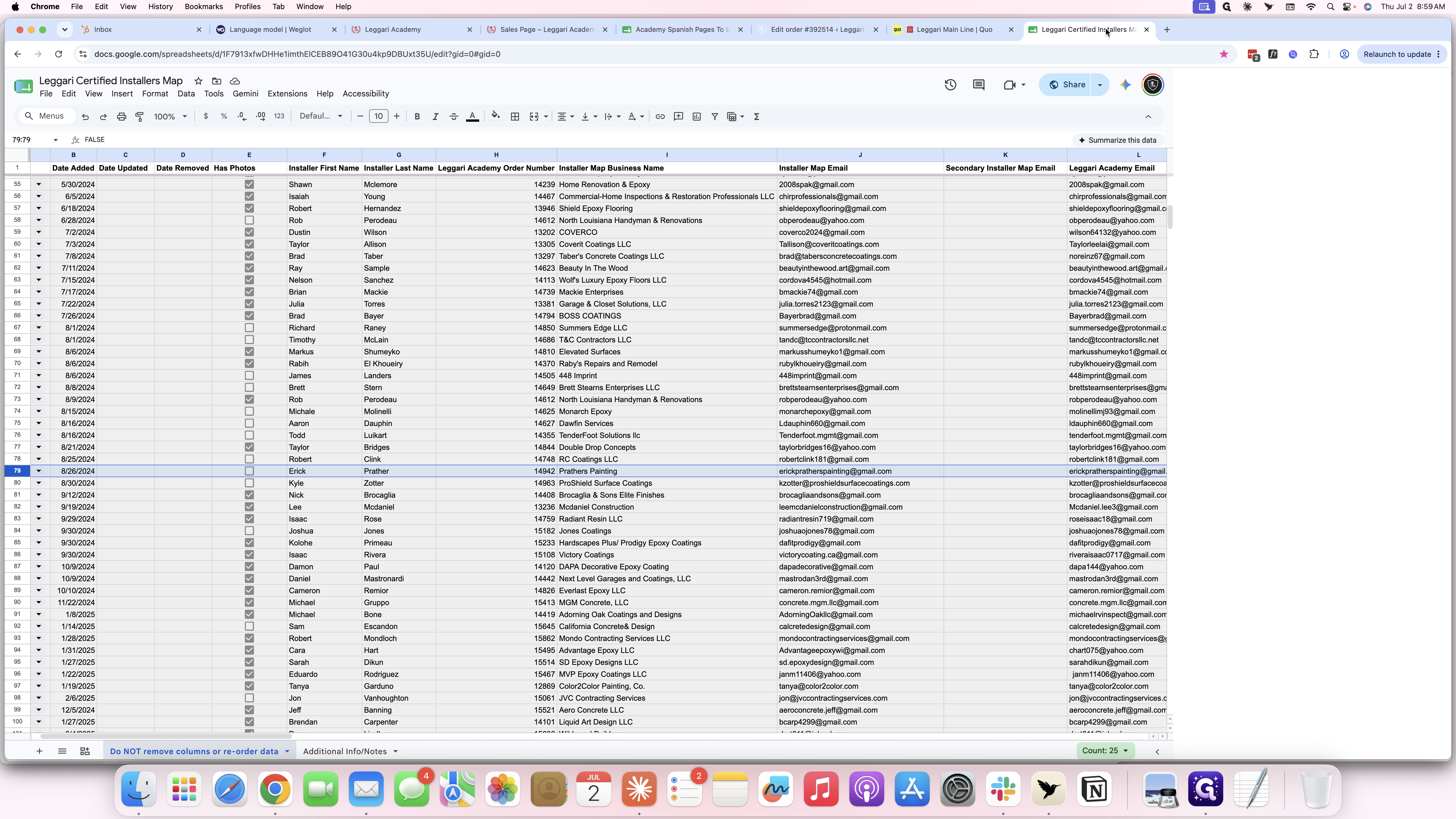
Task: Insert chart icon in toolbar
Action: tap(697, 116)
